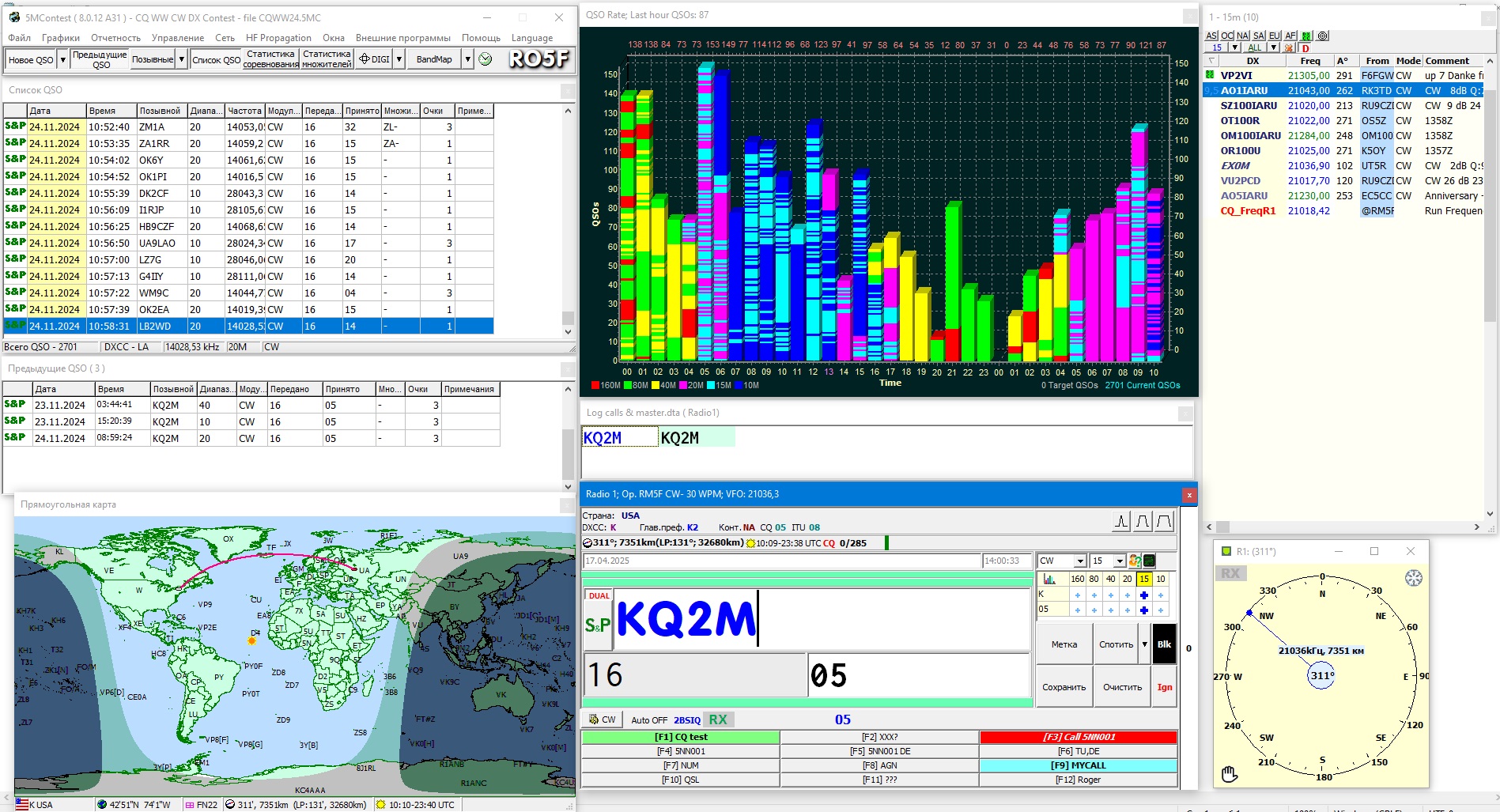Open the Графики menu
This screenshot has height=812, width=1500.
point(61,38)
